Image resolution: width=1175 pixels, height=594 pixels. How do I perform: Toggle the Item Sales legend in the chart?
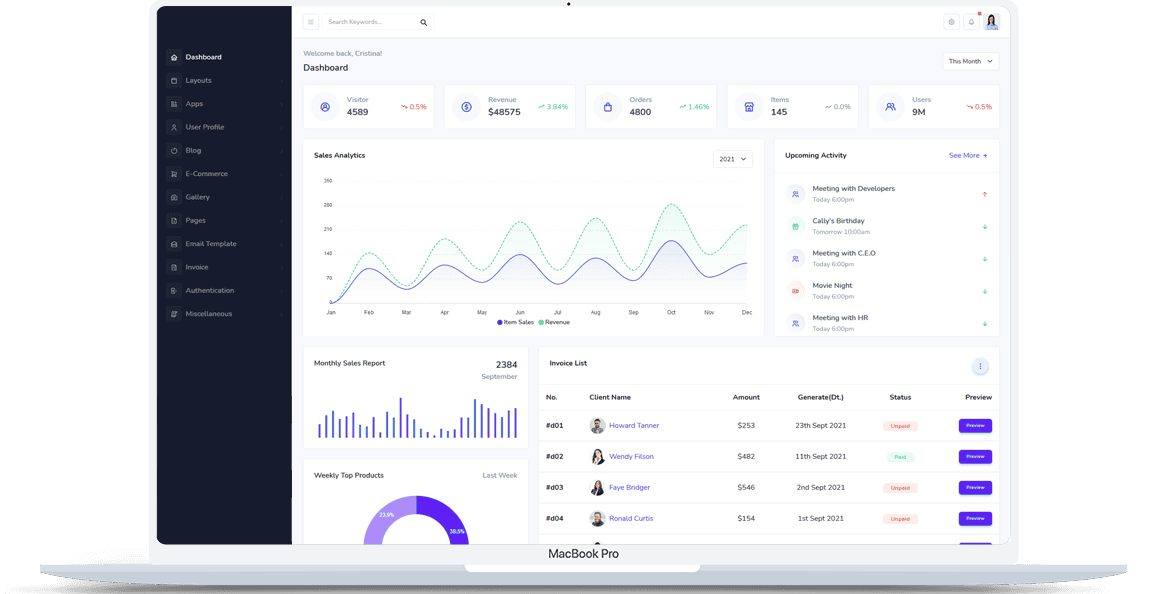[515, 322]
